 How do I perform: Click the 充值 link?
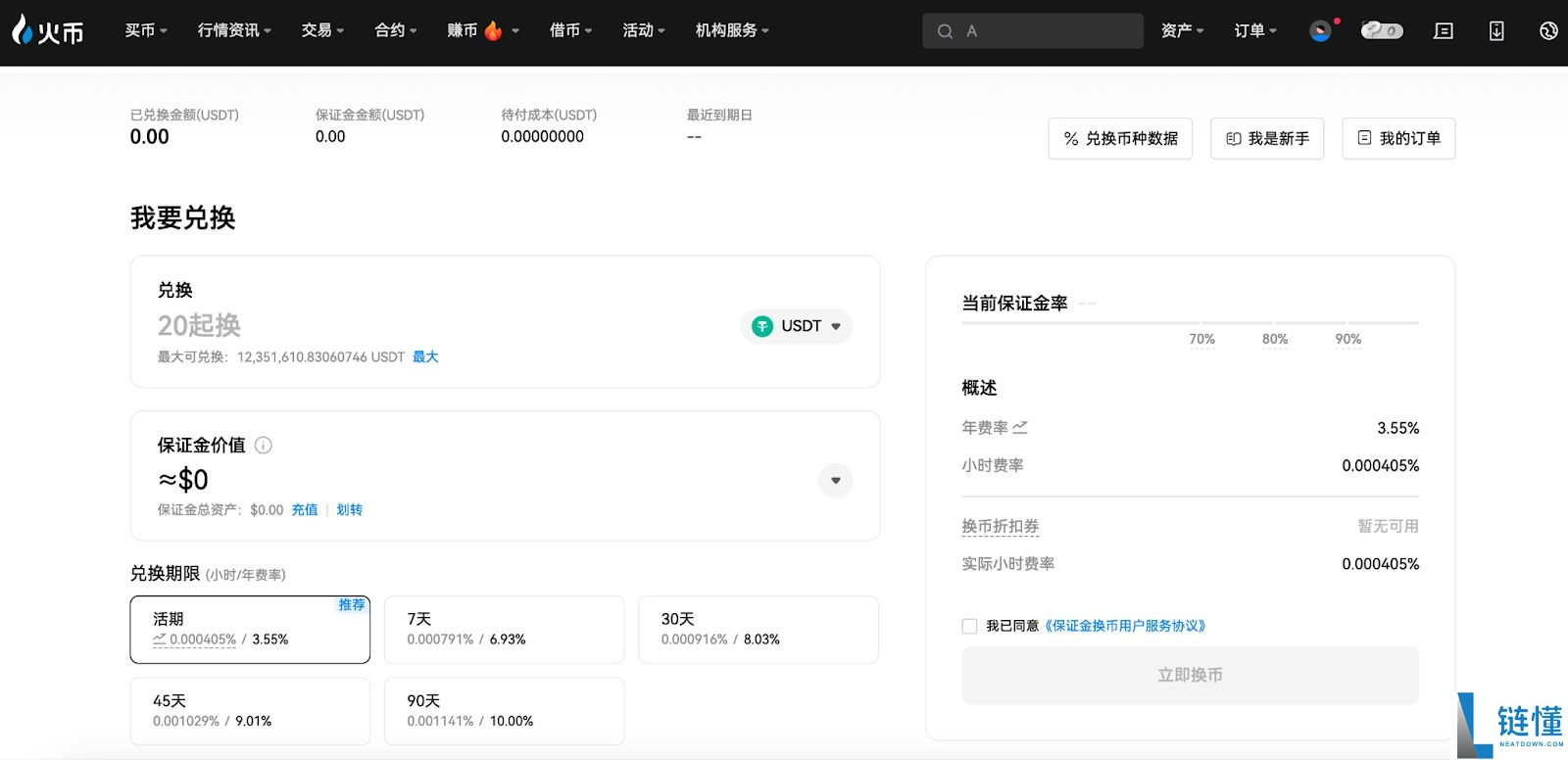point(305,509)
